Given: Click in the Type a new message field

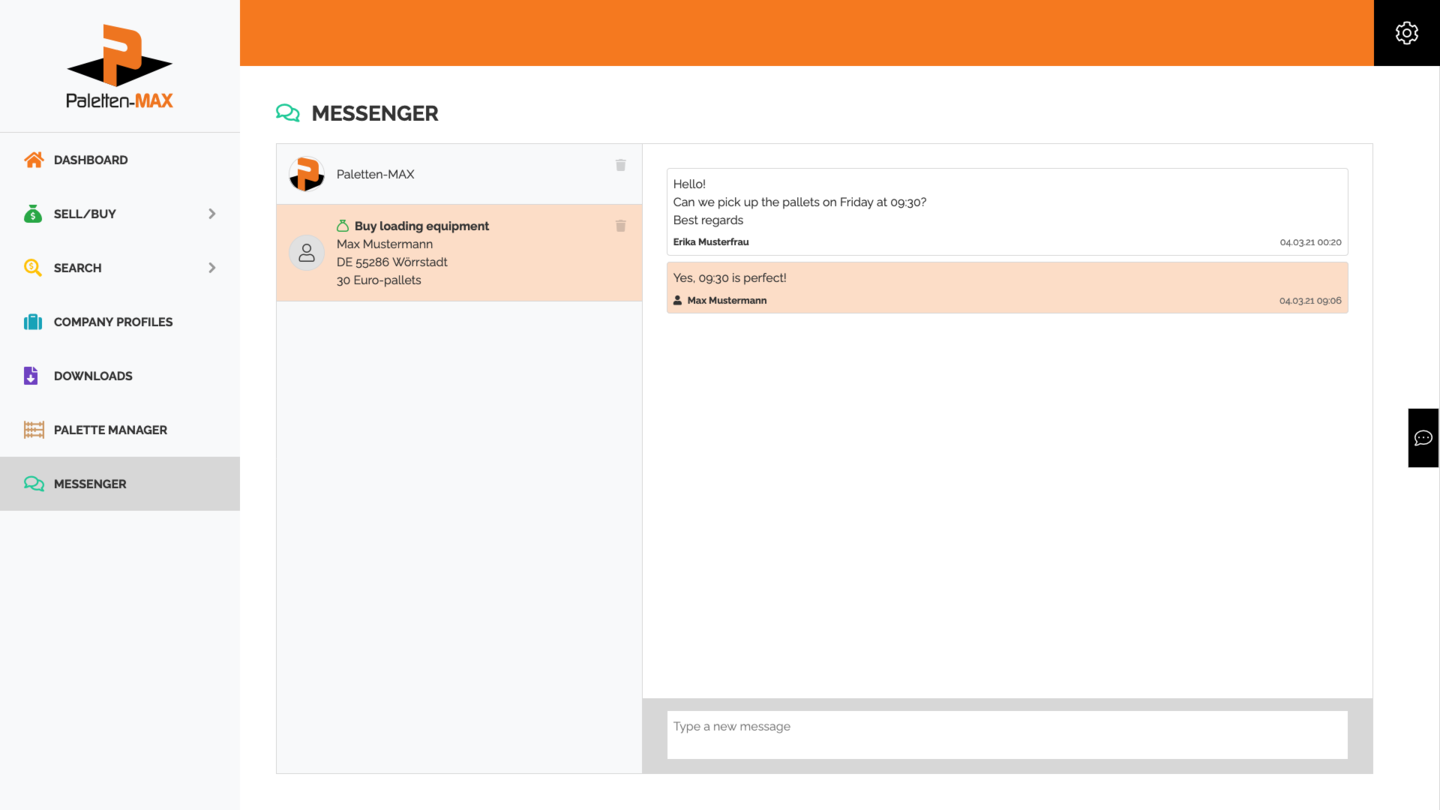Looking at the screenshot, I should [x=1007, y=735].
